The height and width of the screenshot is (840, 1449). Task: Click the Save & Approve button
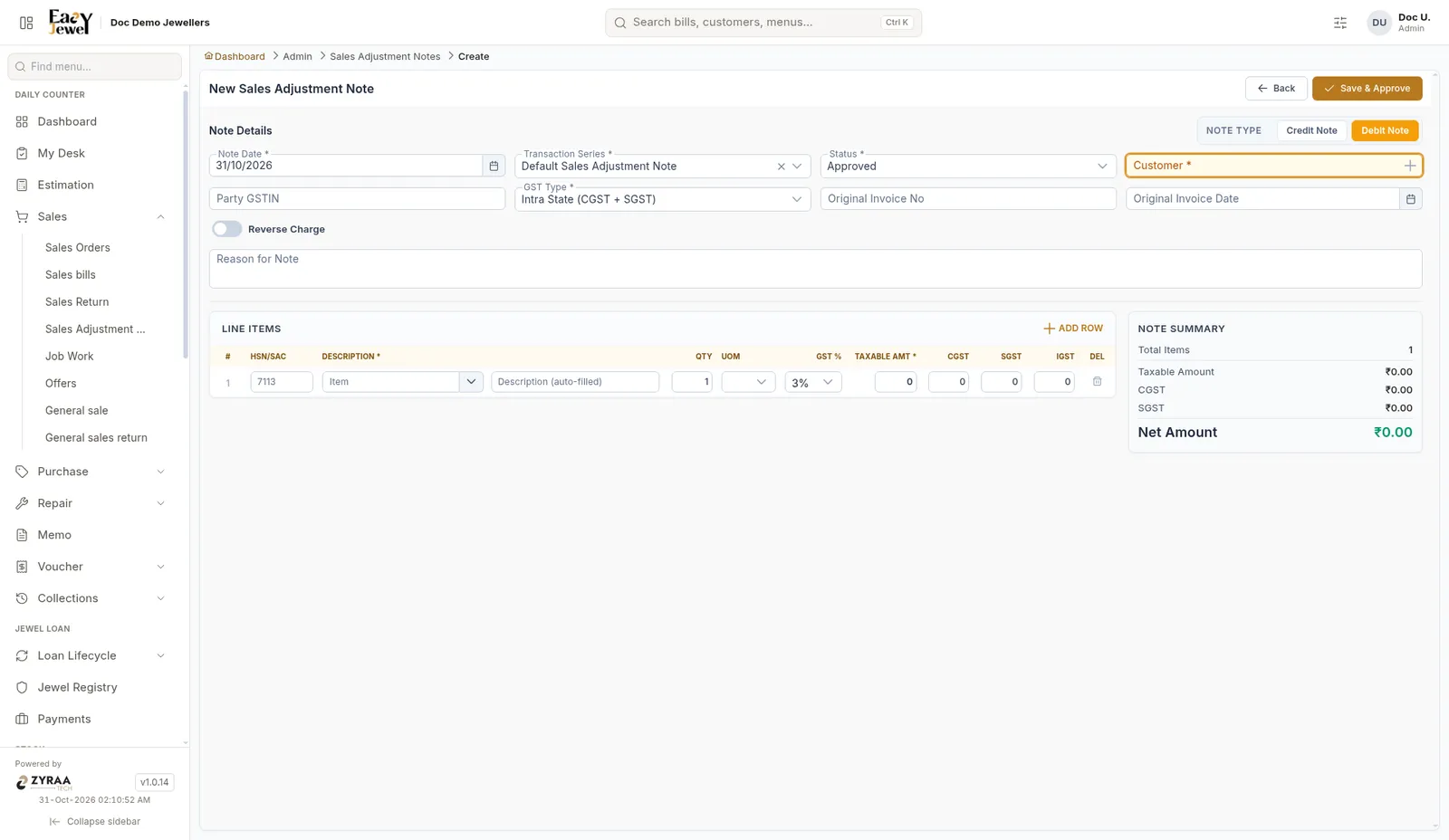point(1367,89)
